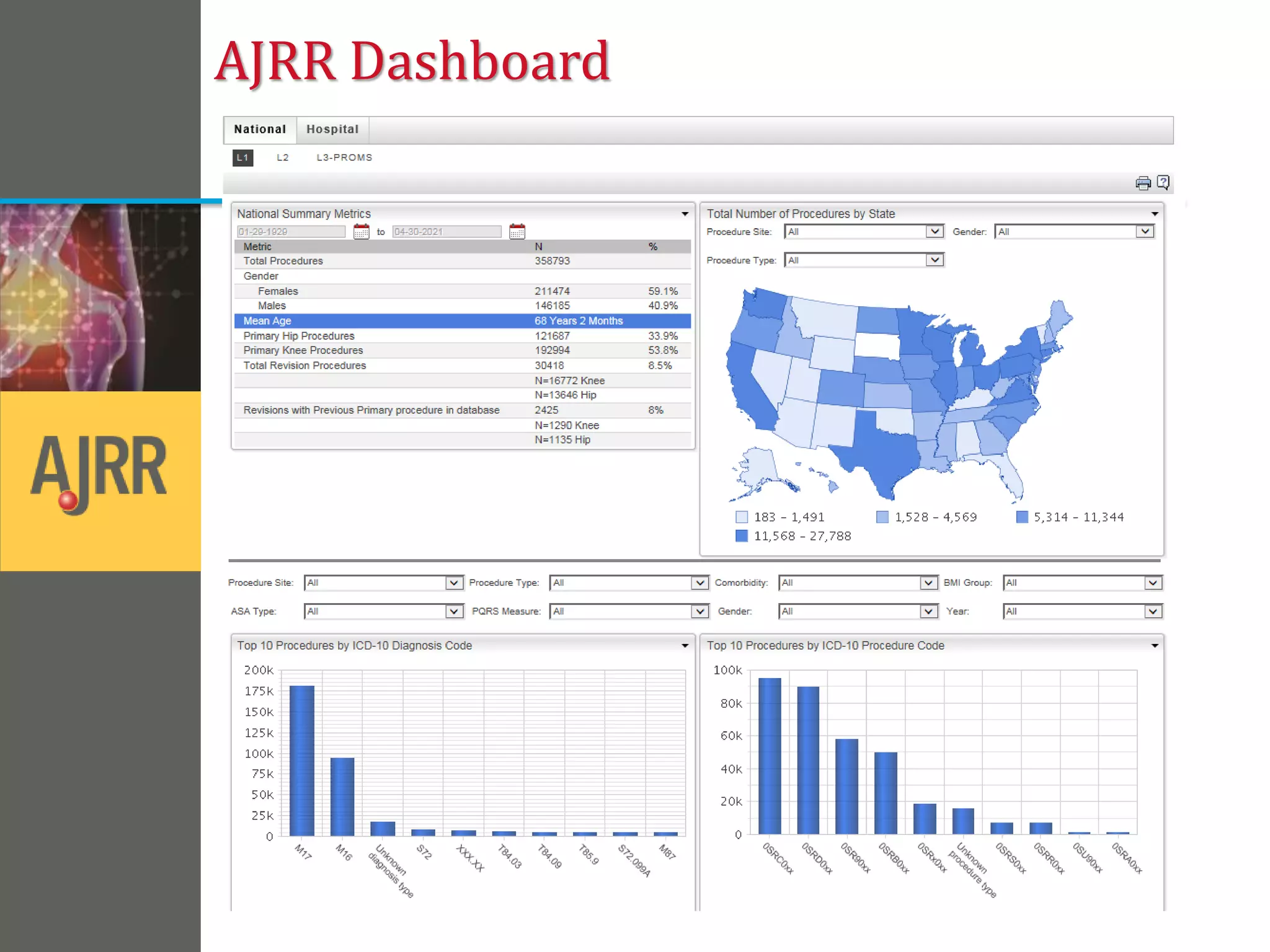The height and width of the screenshot is (952, 1270).
Task: Select the L1 sub-tab
Action: (242, 157)
